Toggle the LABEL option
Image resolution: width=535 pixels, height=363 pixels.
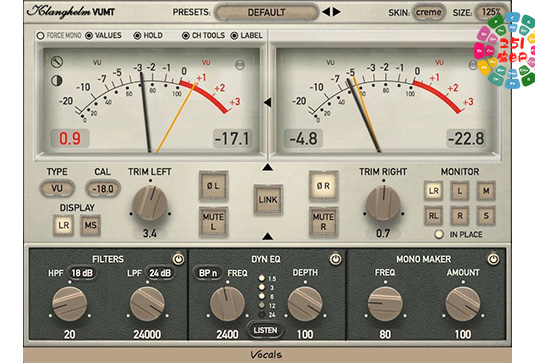[247, 35]
